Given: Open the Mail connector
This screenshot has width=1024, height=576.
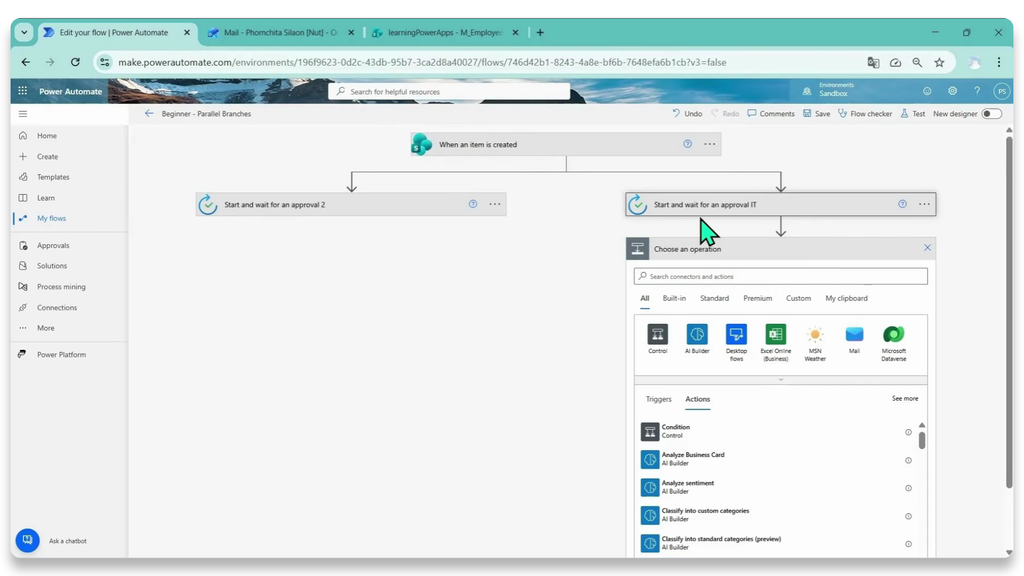Looking at the screenshot, I should pos(854,334).
